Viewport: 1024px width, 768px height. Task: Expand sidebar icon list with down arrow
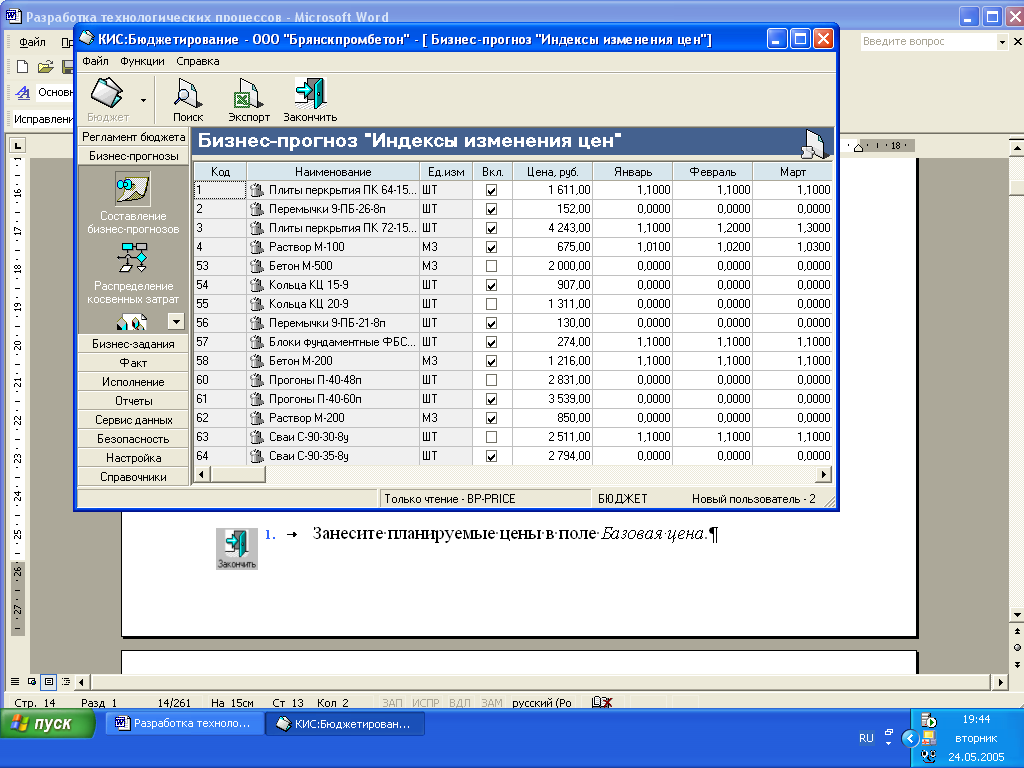(x=176, y=321)
